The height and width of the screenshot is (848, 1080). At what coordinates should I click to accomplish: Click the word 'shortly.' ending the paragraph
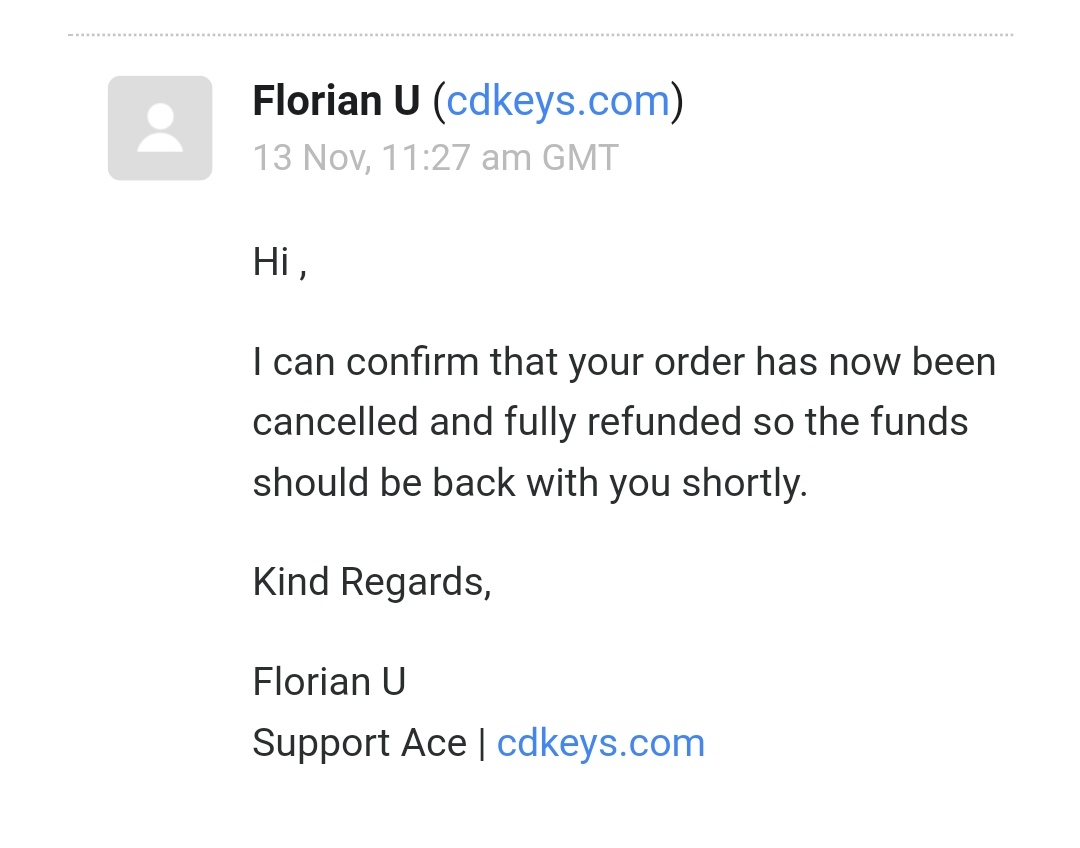click(745, 482)
